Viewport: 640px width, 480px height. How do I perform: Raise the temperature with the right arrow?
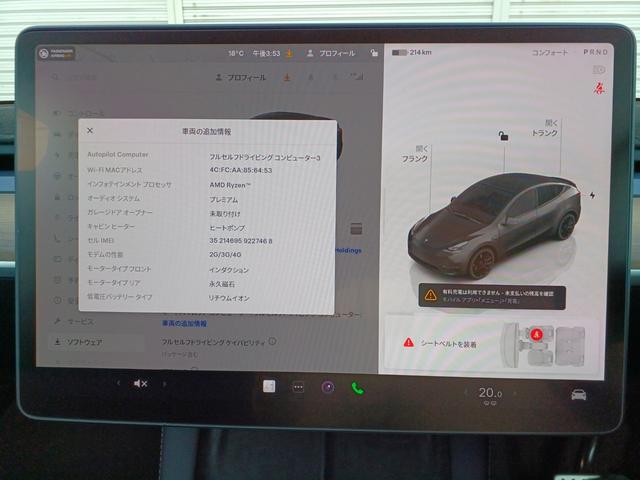pyautogui.click(x=515, y=393)
